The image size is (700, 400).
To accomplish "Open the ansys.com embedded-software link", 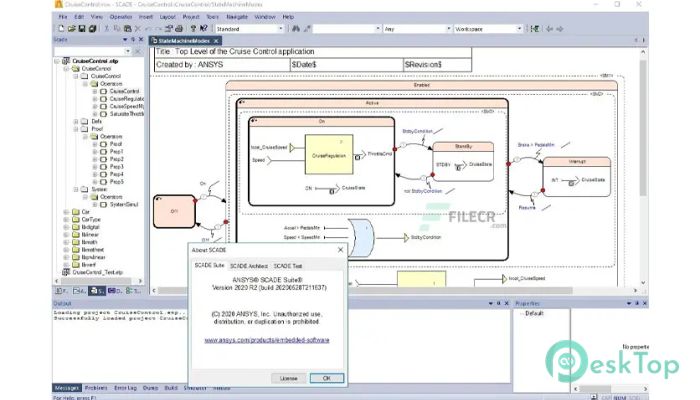I will [267, 340].
